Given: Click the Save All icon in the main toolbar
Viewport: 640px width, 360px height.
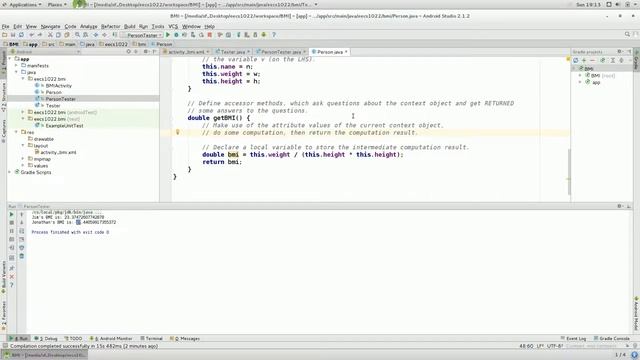Looking at the screenshot, I should 13,35.
